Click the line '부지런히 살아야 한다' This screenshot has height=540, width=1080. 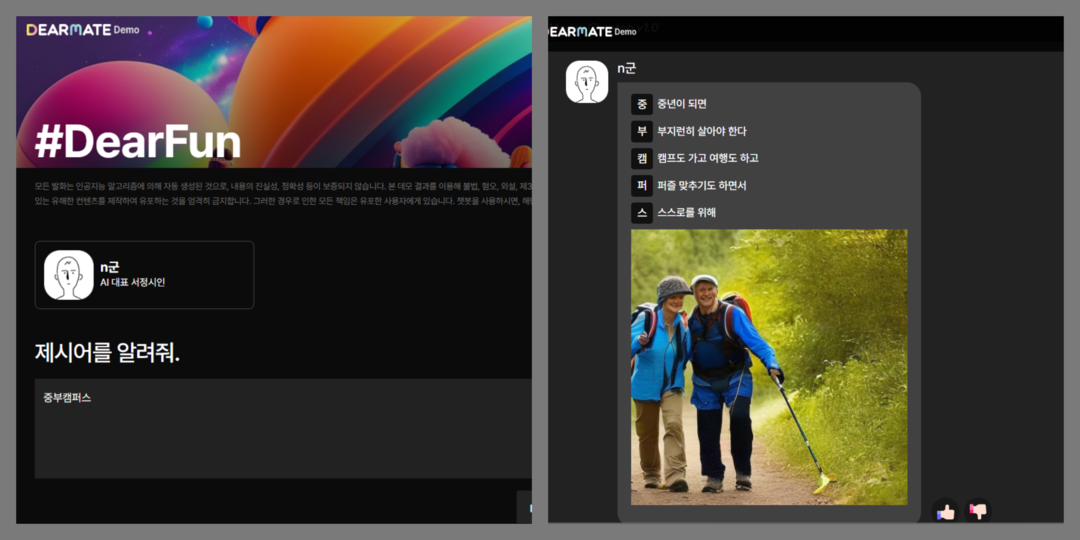point(701,131)
